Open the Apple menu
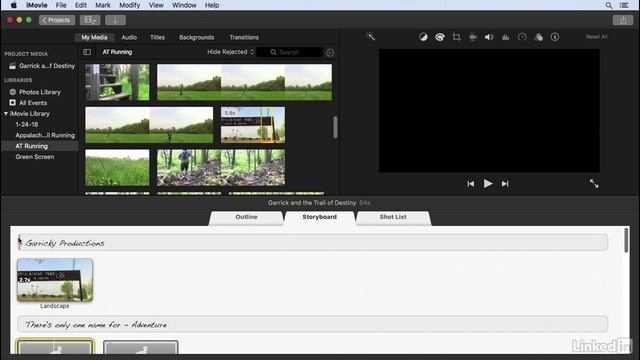The width and height of the screenshot is (640, 360). click(13, 5)
